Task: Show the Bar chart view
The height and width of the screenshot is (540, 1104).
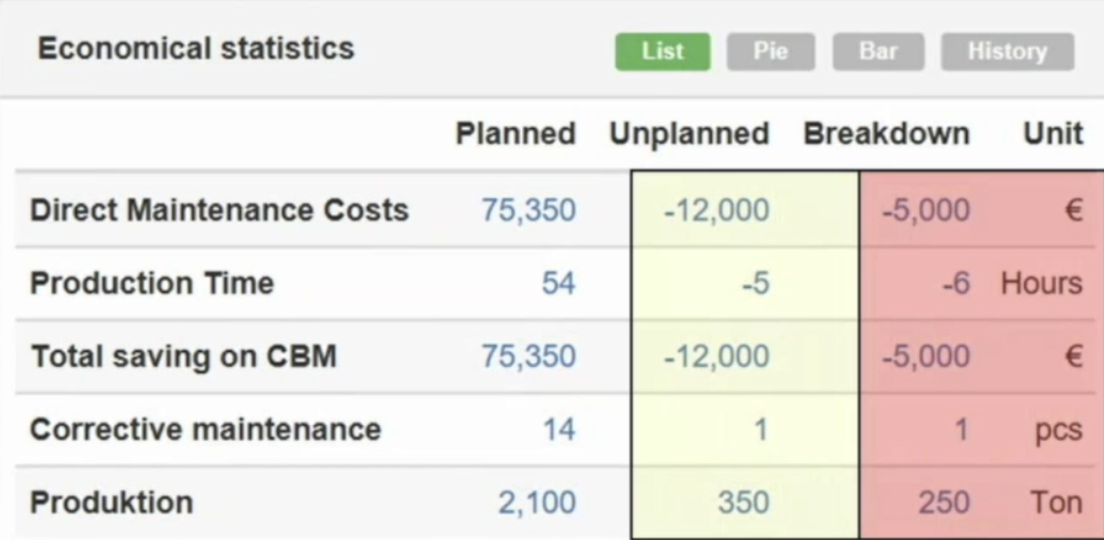Action: click(x=877, y=52)
